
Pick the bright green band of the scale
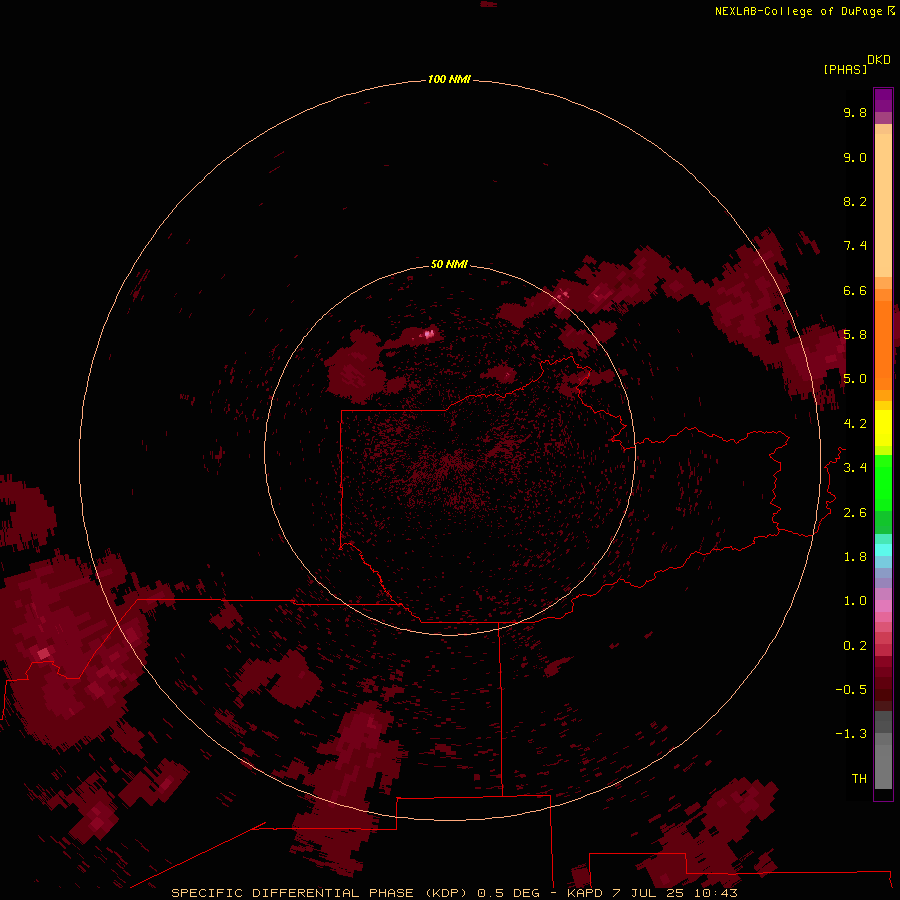pos(883,482)
